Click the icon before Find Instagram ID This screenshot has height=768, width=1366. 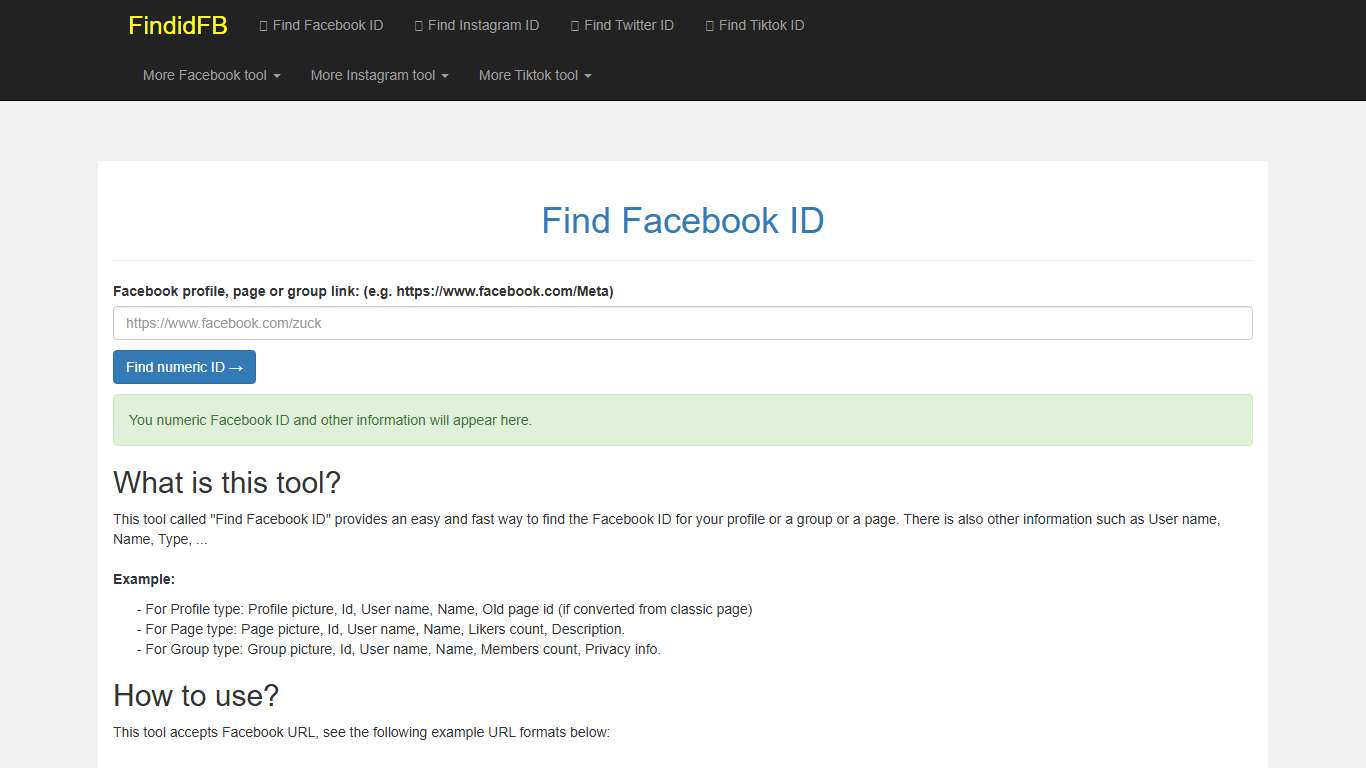tap(419, 26)
